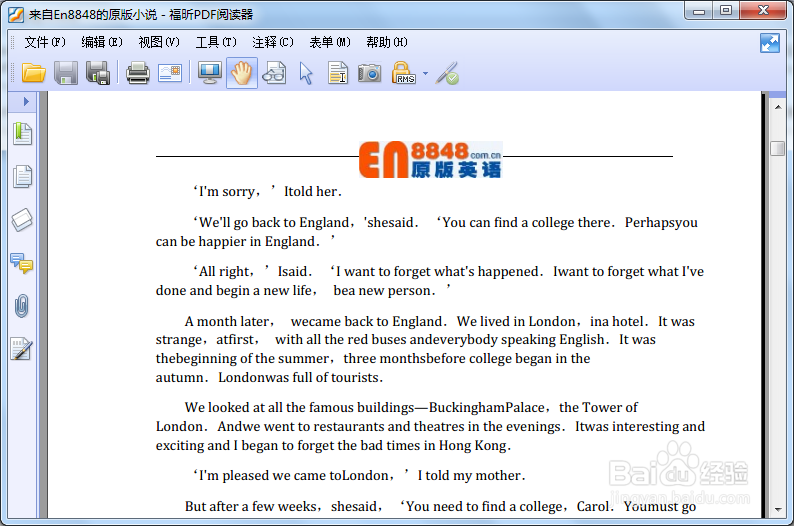Minimize the PDF reader window
The height and width of the screenshot is (526, 794).
tap(699, 11)
